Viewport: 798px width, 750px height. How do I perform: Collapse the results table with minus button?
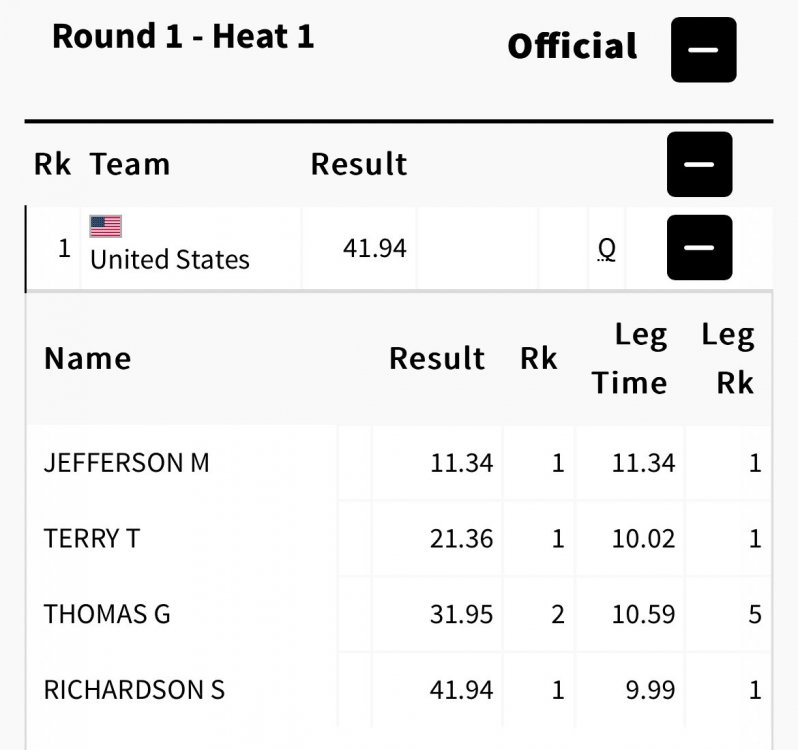pyautogui.click(x=699, y=164)
